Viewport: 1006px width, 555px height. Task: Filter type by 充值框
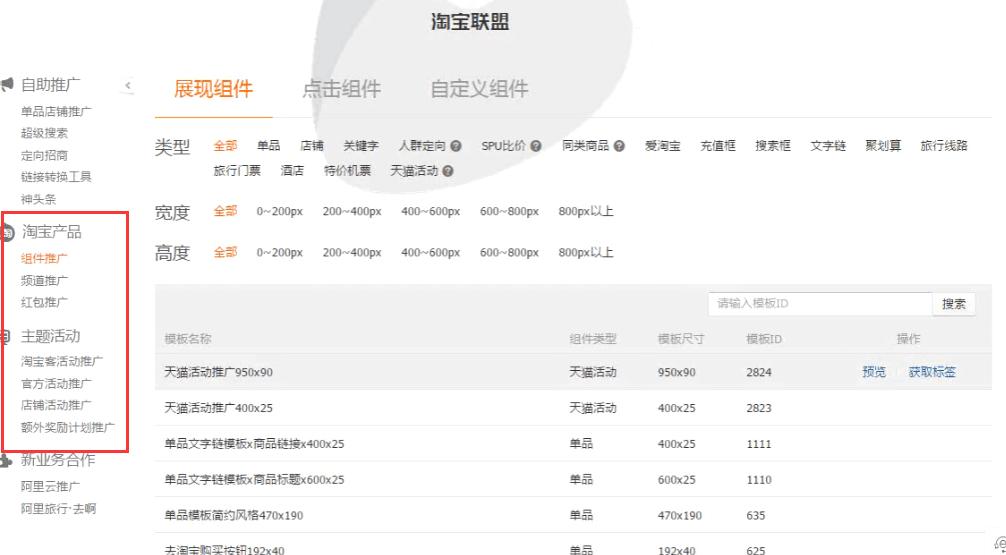[x=718, y=146]
